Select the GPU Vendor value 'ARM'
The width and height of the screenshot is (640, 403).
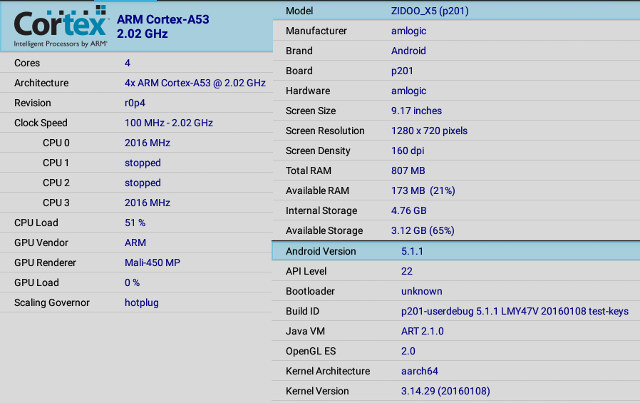135,243
